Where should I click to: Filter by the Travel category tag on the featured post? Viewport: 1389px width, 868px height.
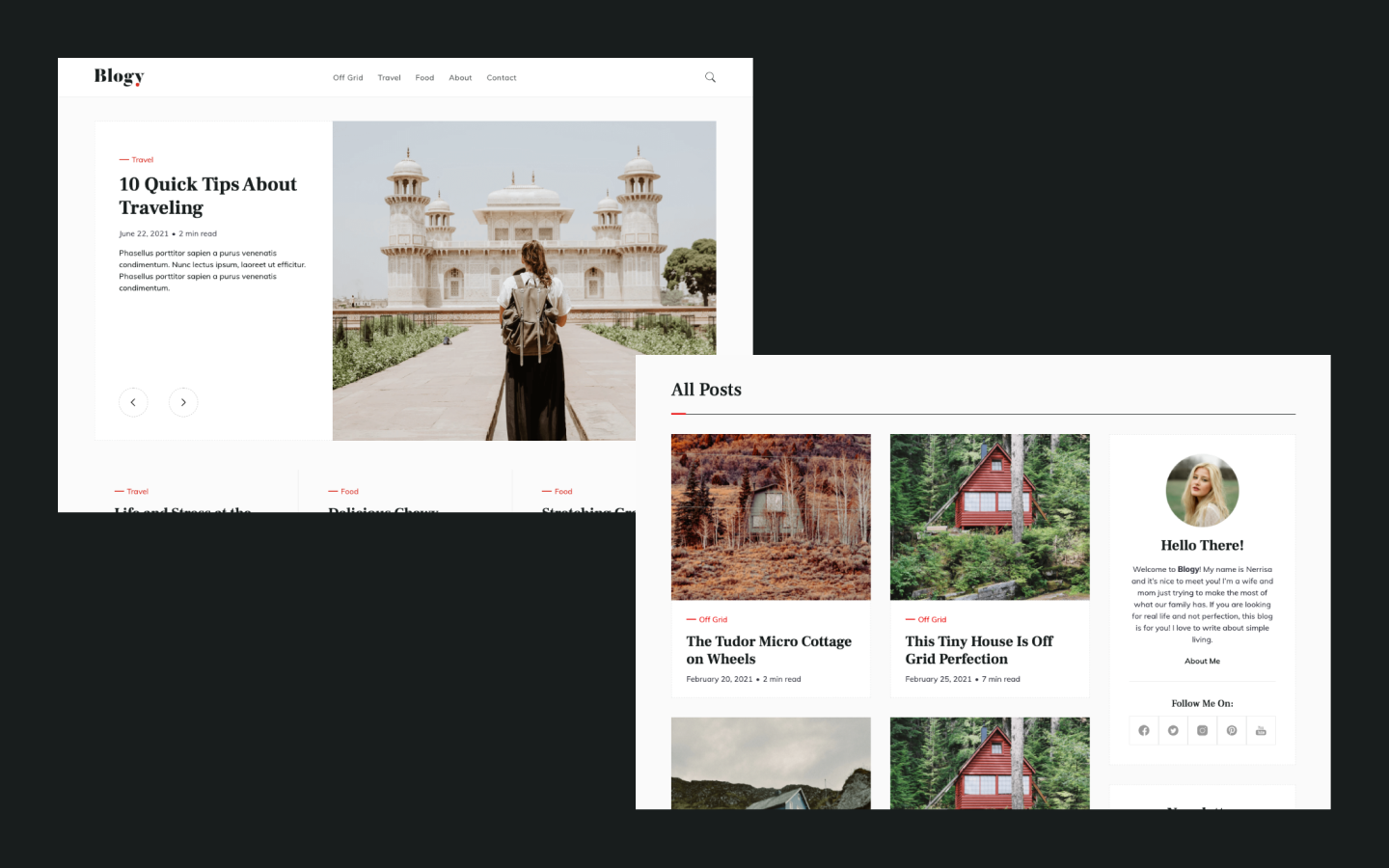tap(143, 159)
